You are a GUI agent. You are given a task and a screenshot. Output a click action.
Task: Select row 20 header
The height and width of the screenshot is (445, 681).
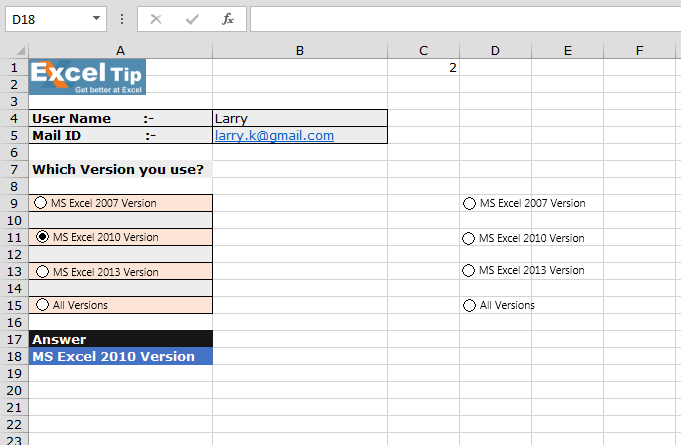point(14,390)
